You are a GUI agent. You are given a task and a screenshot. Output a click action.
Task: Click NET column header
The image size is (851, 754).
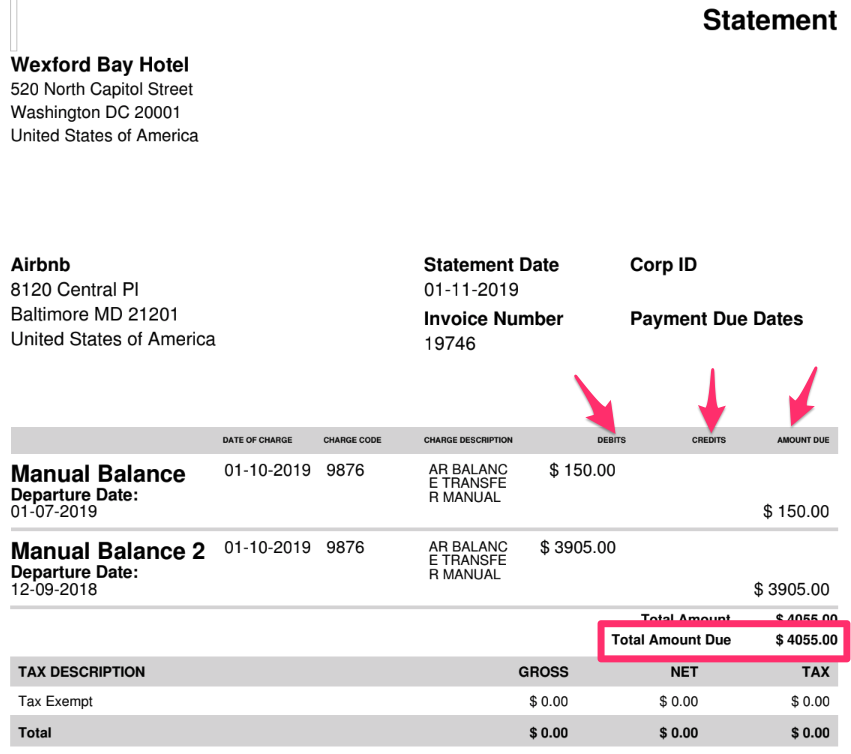(684, 672)
